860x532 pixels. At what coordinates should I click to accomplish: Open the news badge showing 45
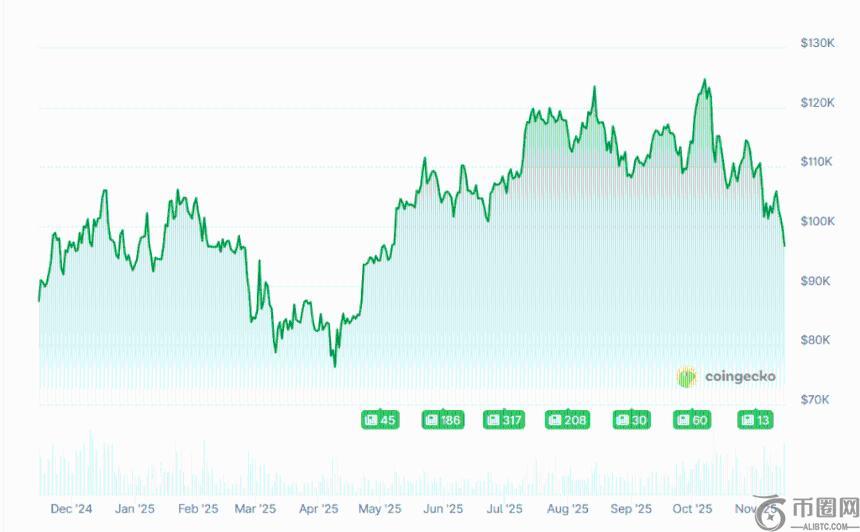tap(380, 420)
